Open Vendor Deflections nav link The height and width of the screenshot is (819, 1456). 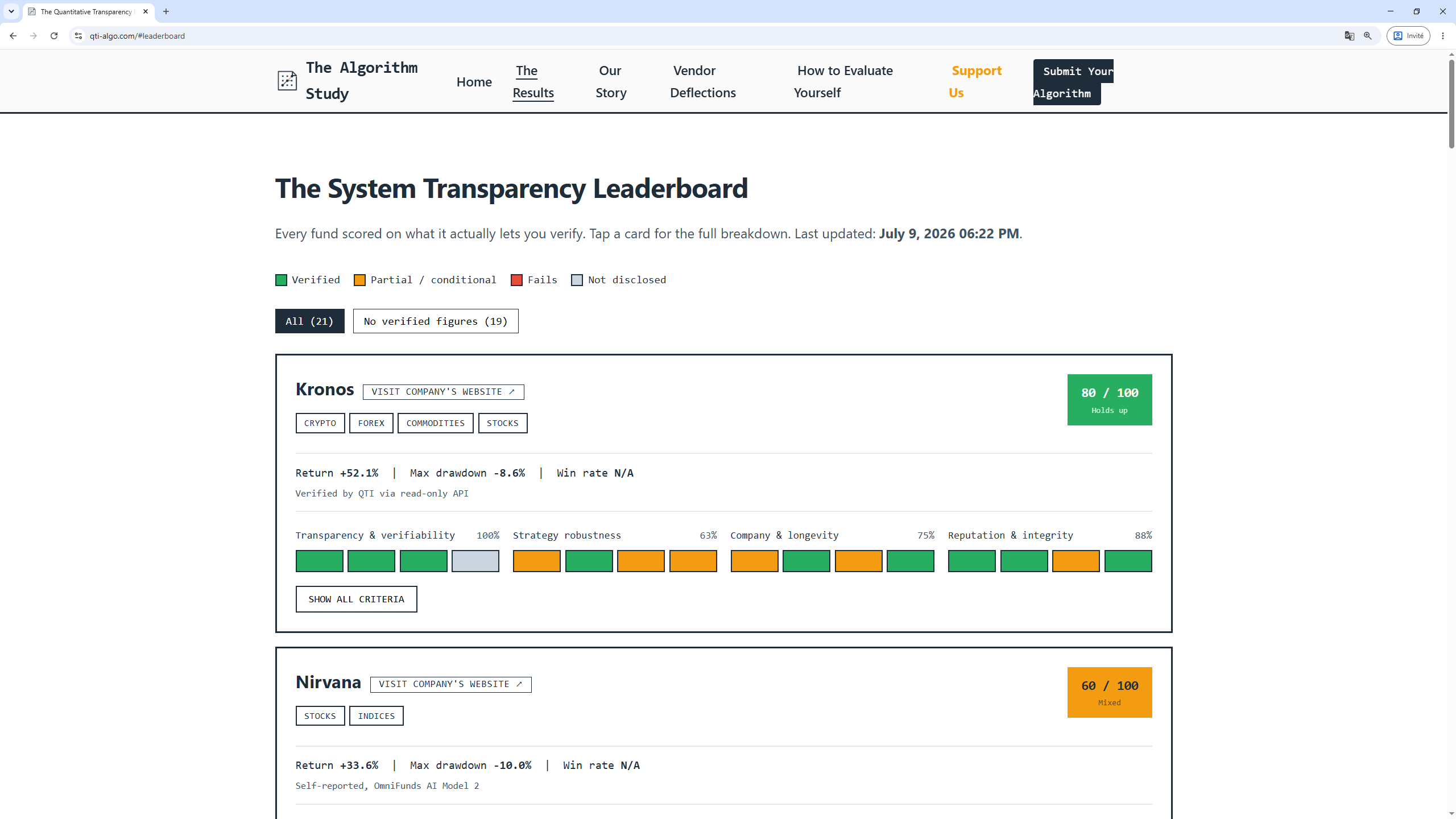click(x=703, y=82)
